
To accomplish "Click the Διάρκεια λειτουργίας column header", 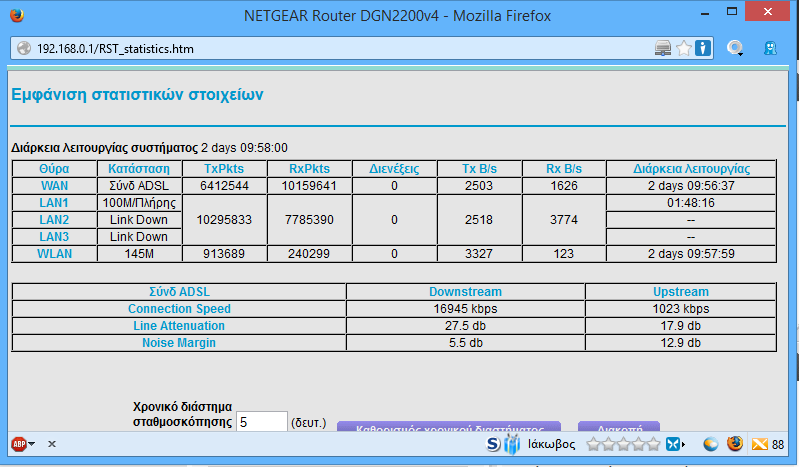I will [691, 169].
